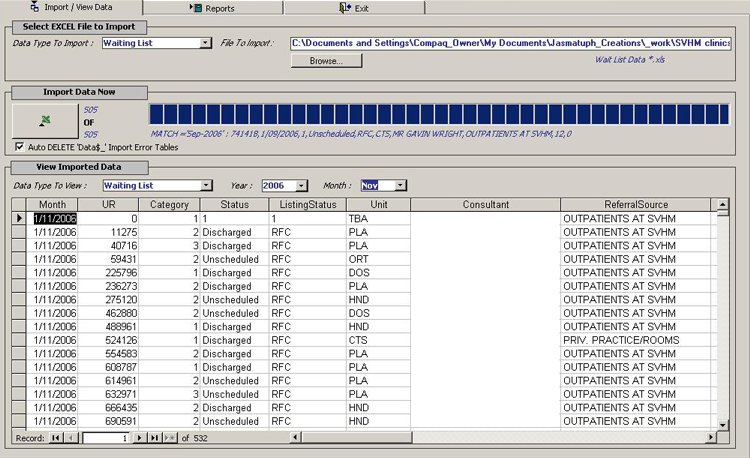This screenshot has height=458, width=750.
Task: Click the CTS unit cell
Action: [x=379, y=340]
